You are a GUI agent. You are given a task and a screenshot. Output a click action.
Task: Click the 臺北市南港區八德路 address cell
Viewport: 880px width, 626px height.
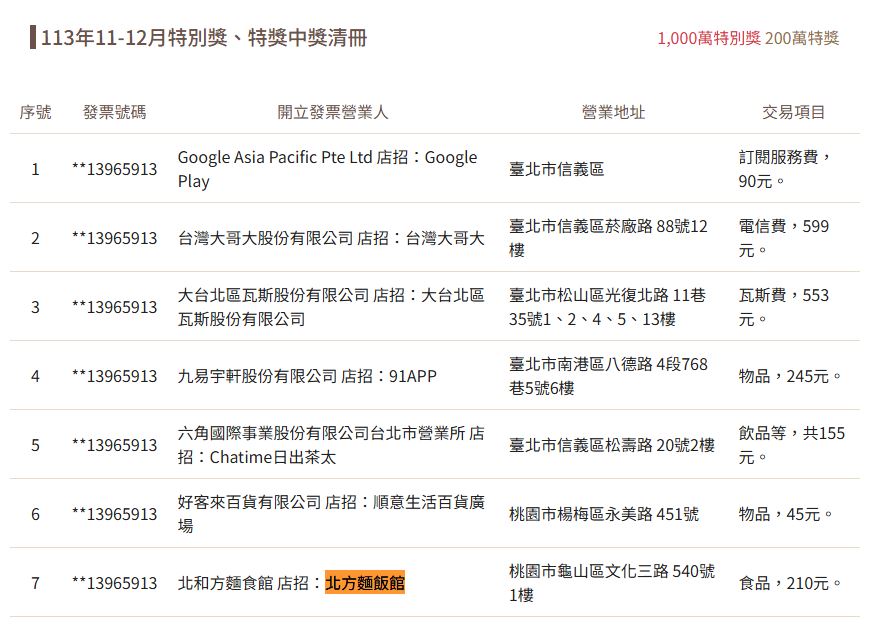[608, 376]
